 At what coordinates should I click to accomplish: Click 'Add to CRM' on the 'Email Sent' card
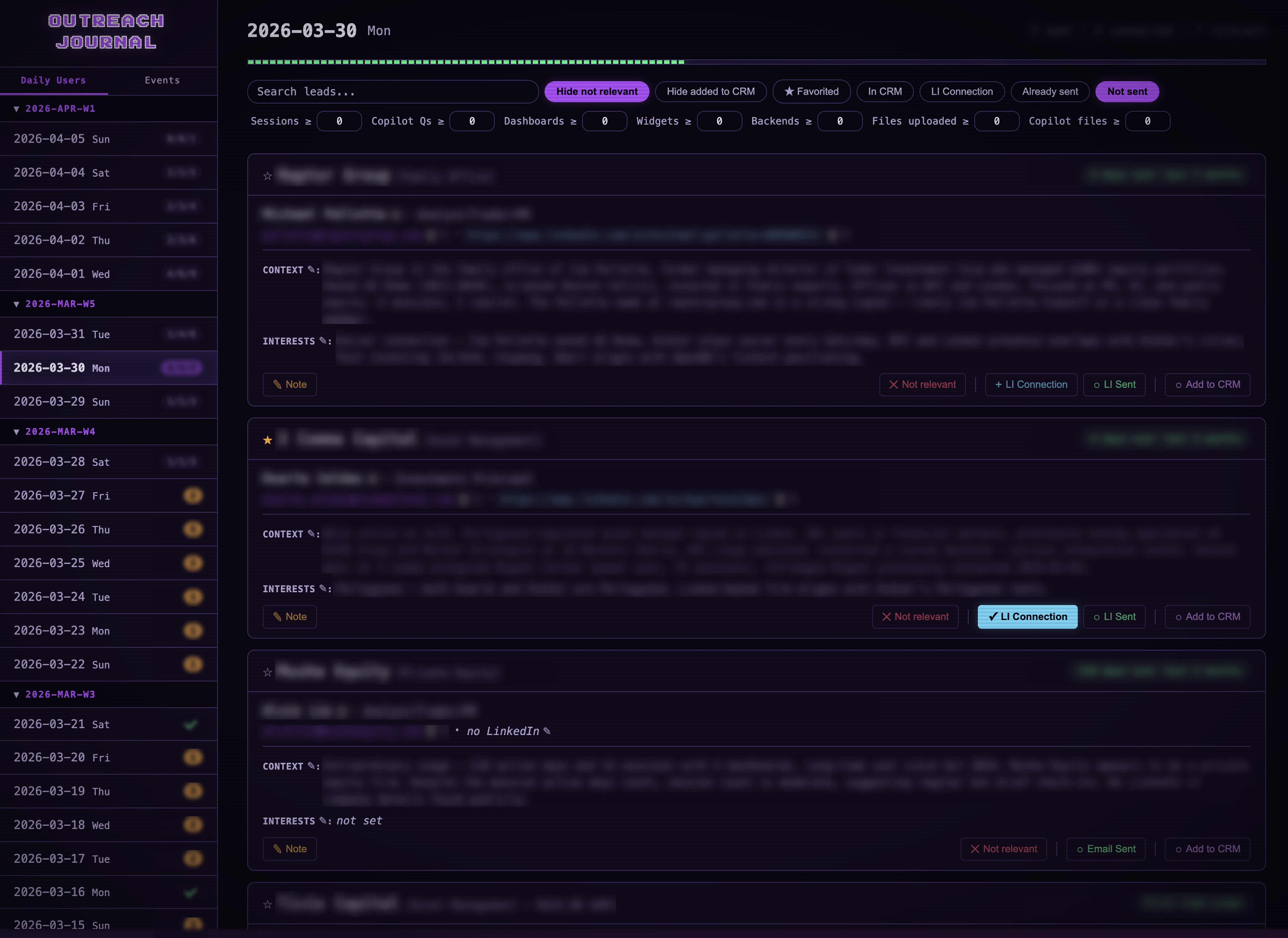[x=1207, y=849]
